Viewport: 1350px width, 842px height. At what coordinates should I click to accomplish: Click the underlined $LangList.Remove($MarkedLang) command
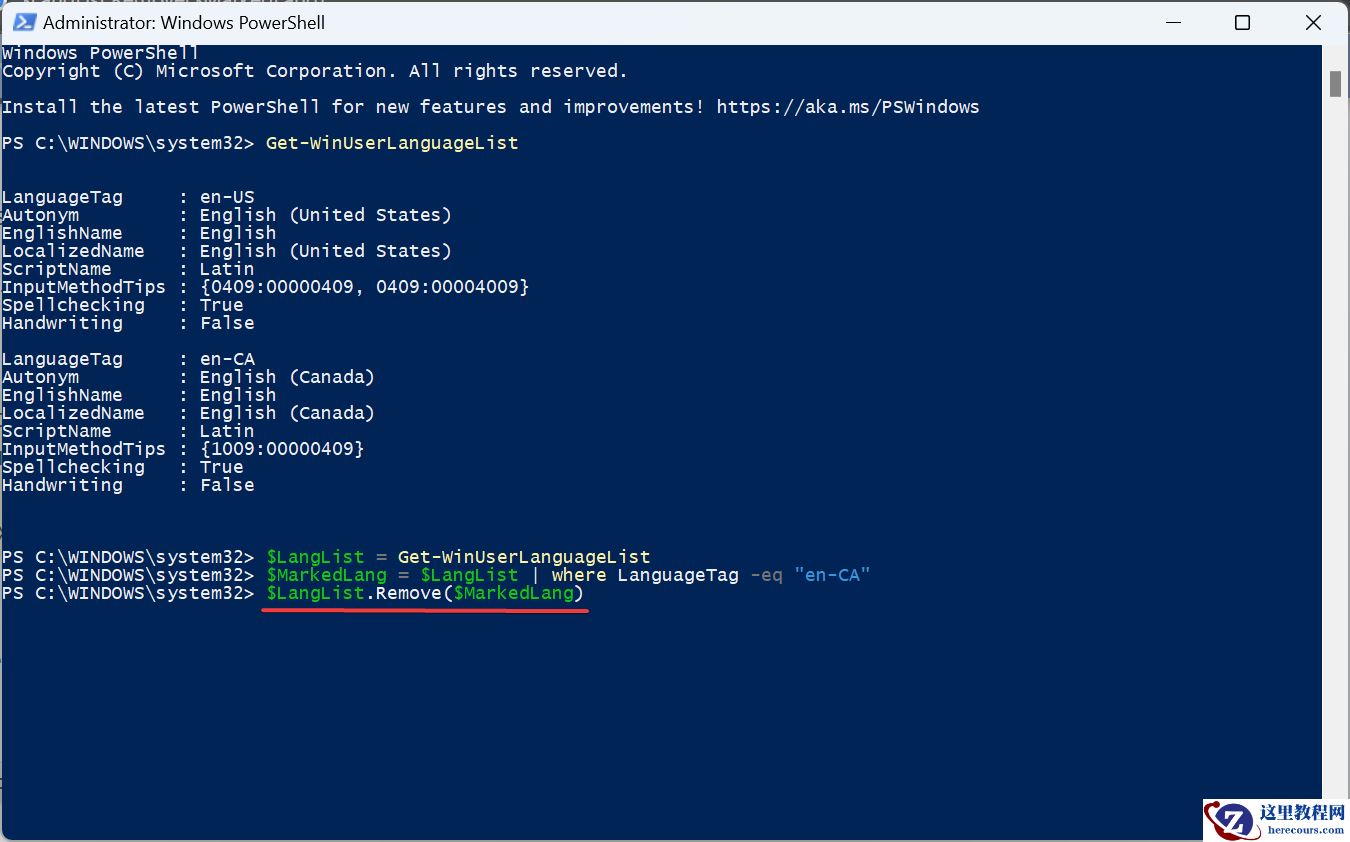(x=425, y=593)
